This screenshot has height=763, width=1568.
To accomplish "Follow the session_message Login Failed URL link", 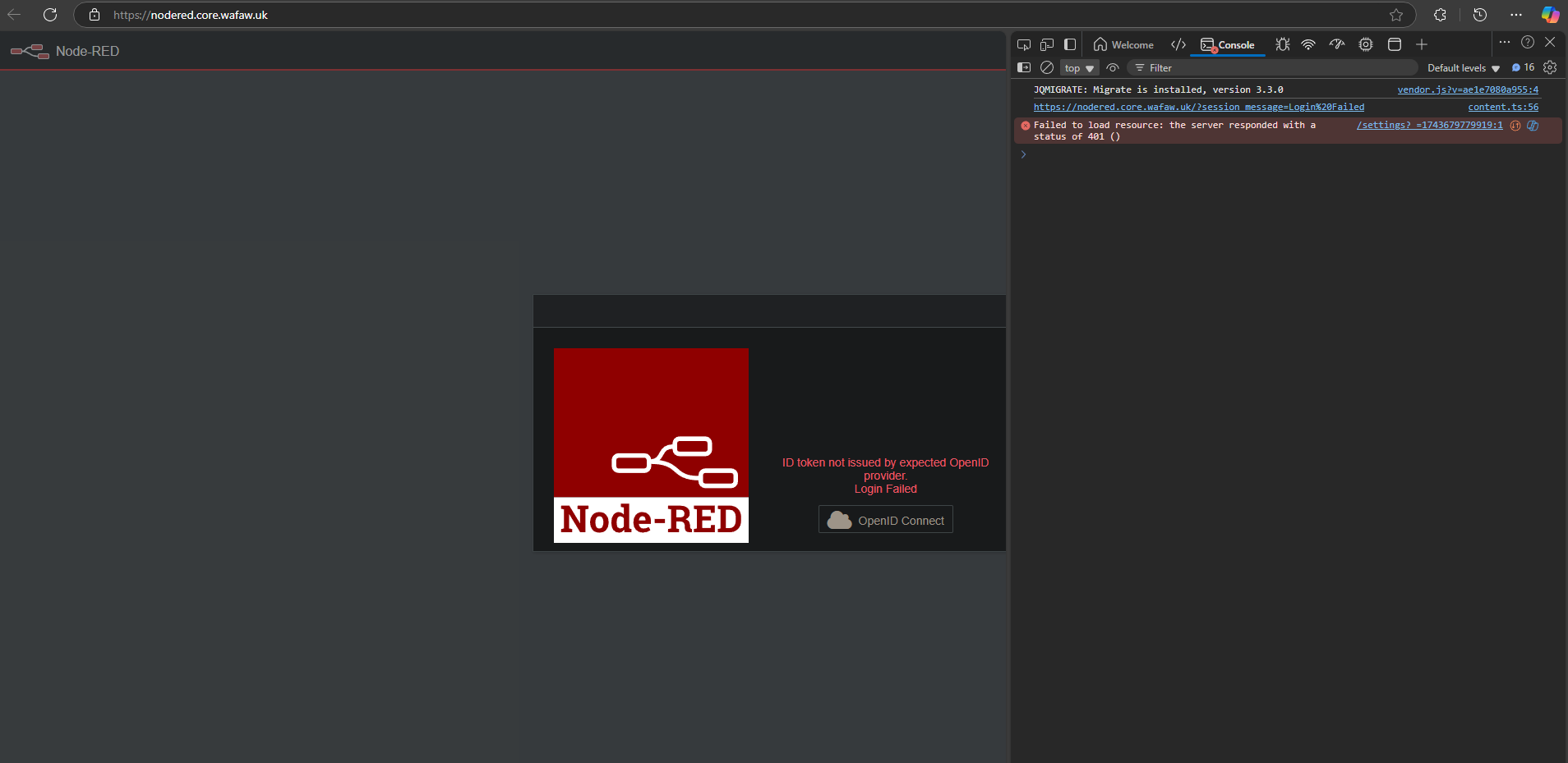I will (x=1199, y=107).
